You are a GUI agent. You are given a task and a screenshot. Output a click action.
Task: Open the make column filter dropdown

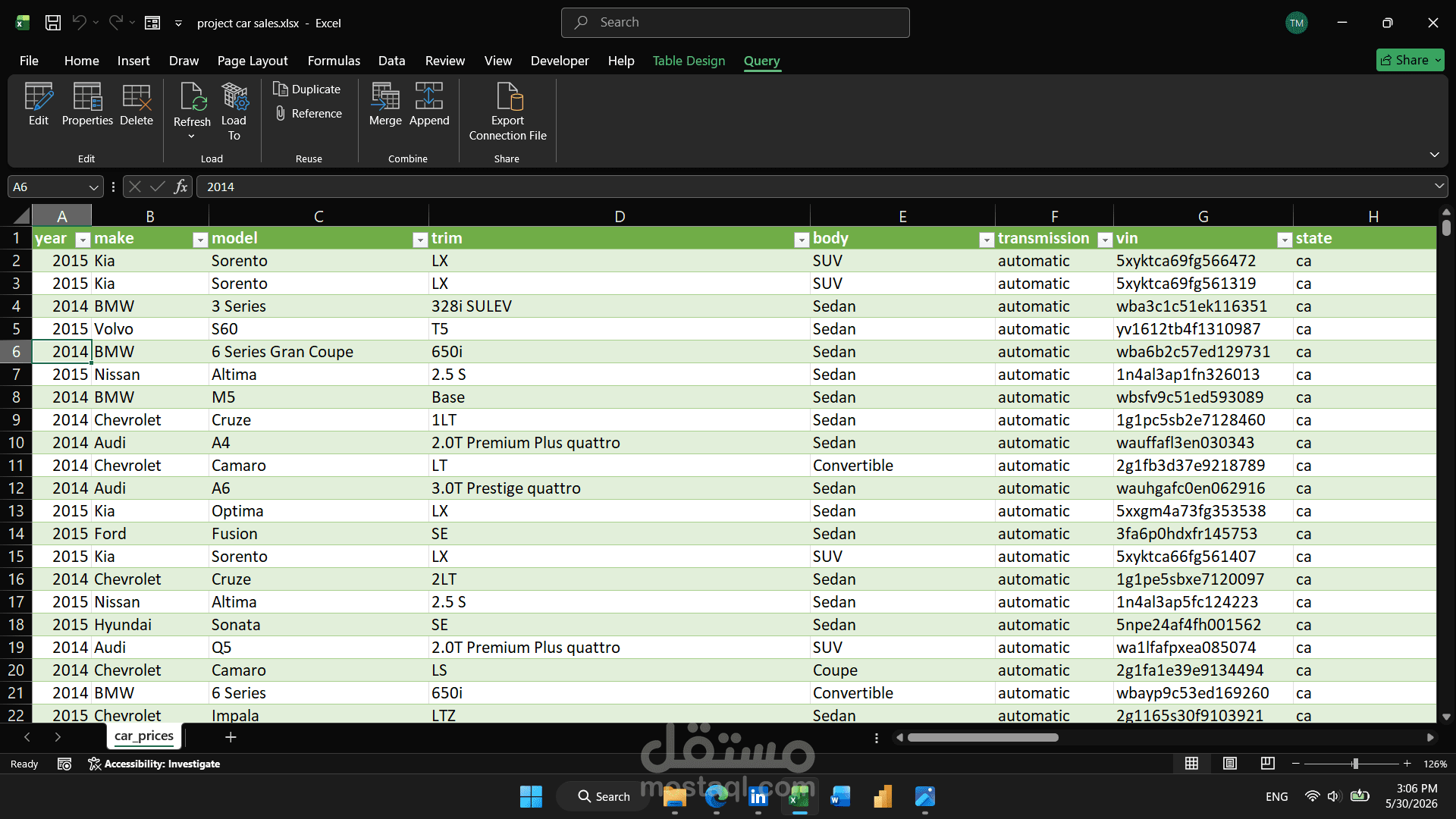click(x=200, y=240)
